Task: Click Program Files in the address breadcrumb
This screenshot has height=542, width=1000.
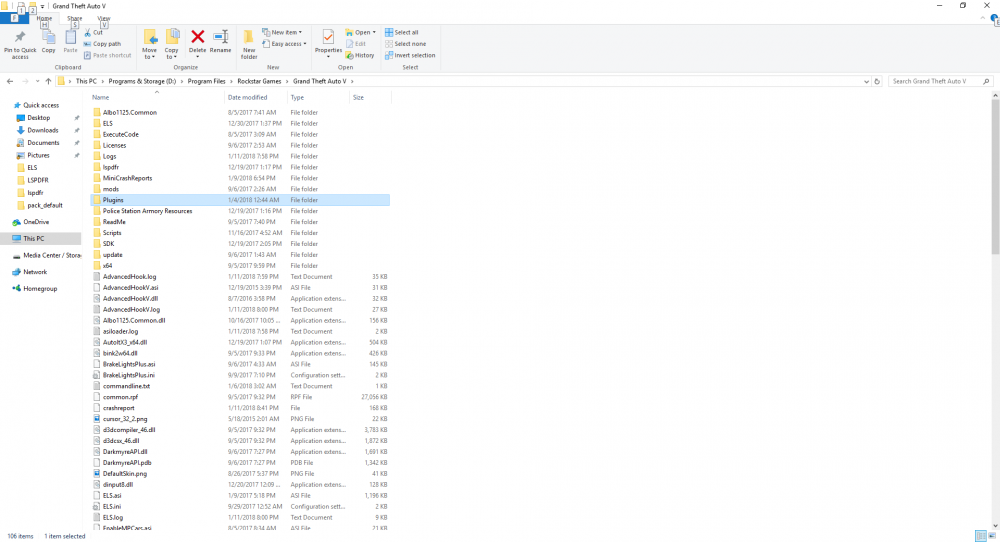Action: pos(206,82)
